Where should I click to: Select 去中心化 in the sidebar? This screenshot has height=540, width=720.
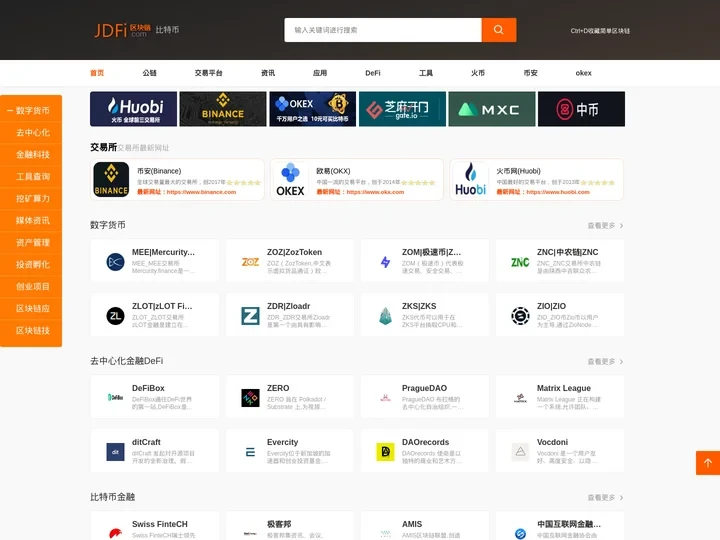(x=31, y=132)
